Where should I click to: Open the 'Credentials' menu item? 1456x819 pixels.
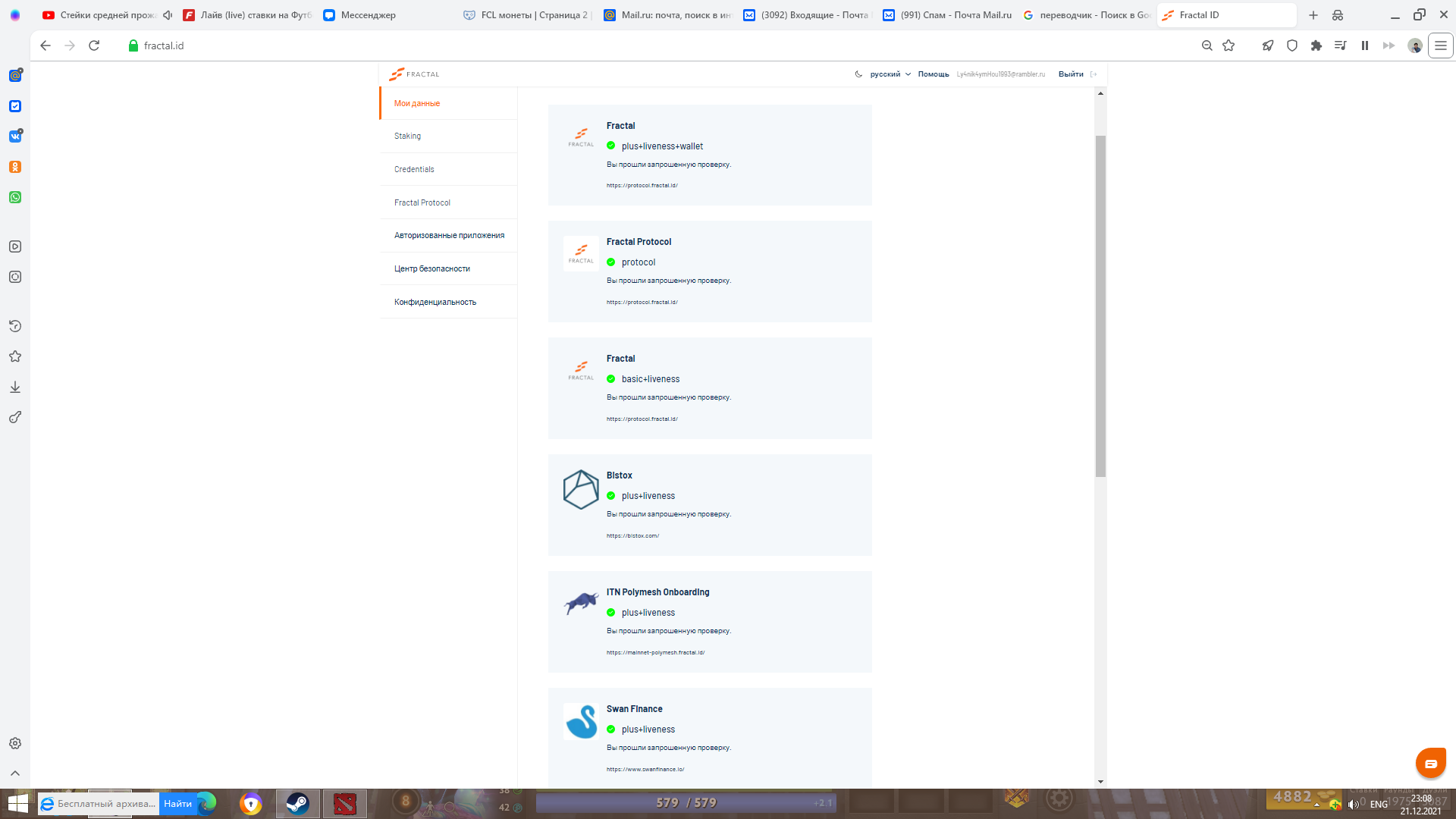pos(448,169)
